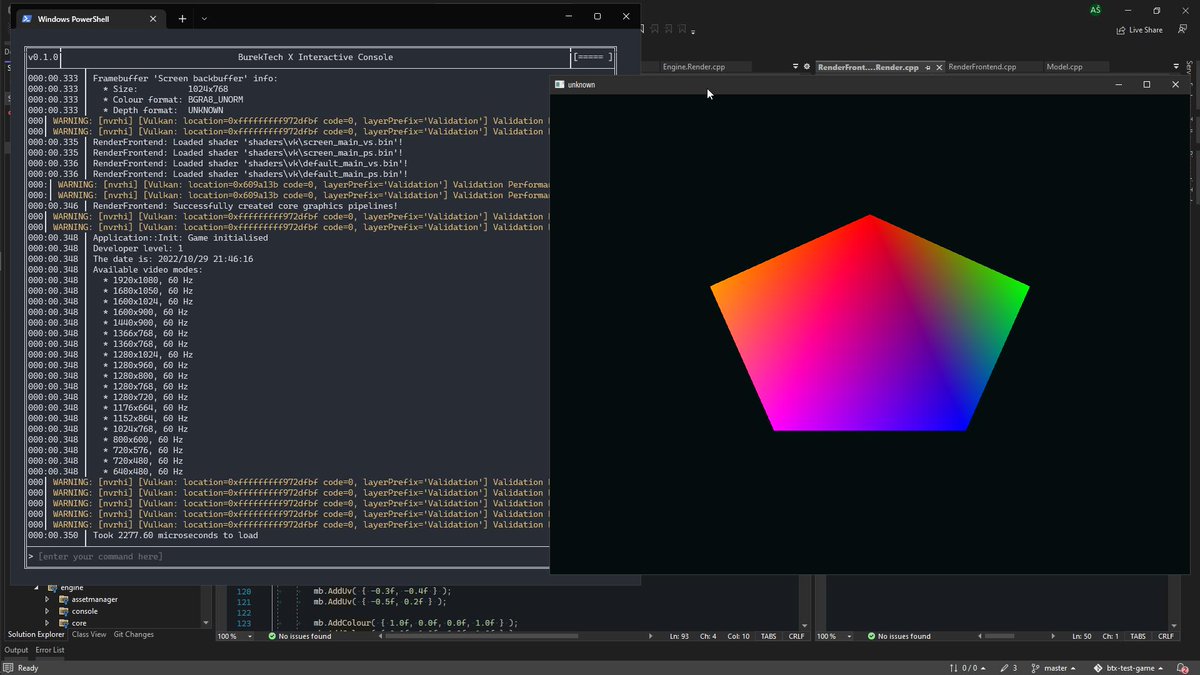Change CRLF line ending in left editor

796,636
